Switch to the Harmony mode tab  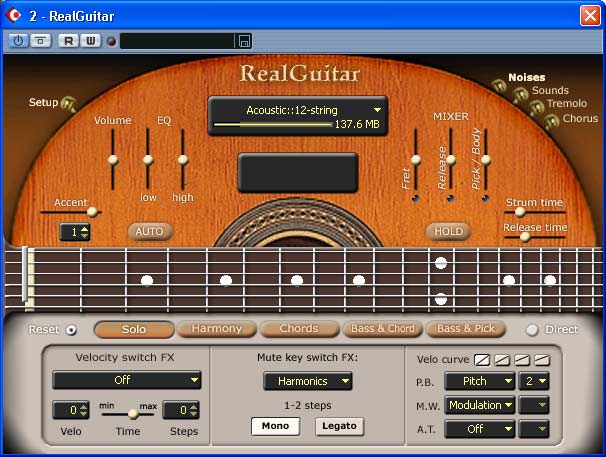tap(217, 329)
